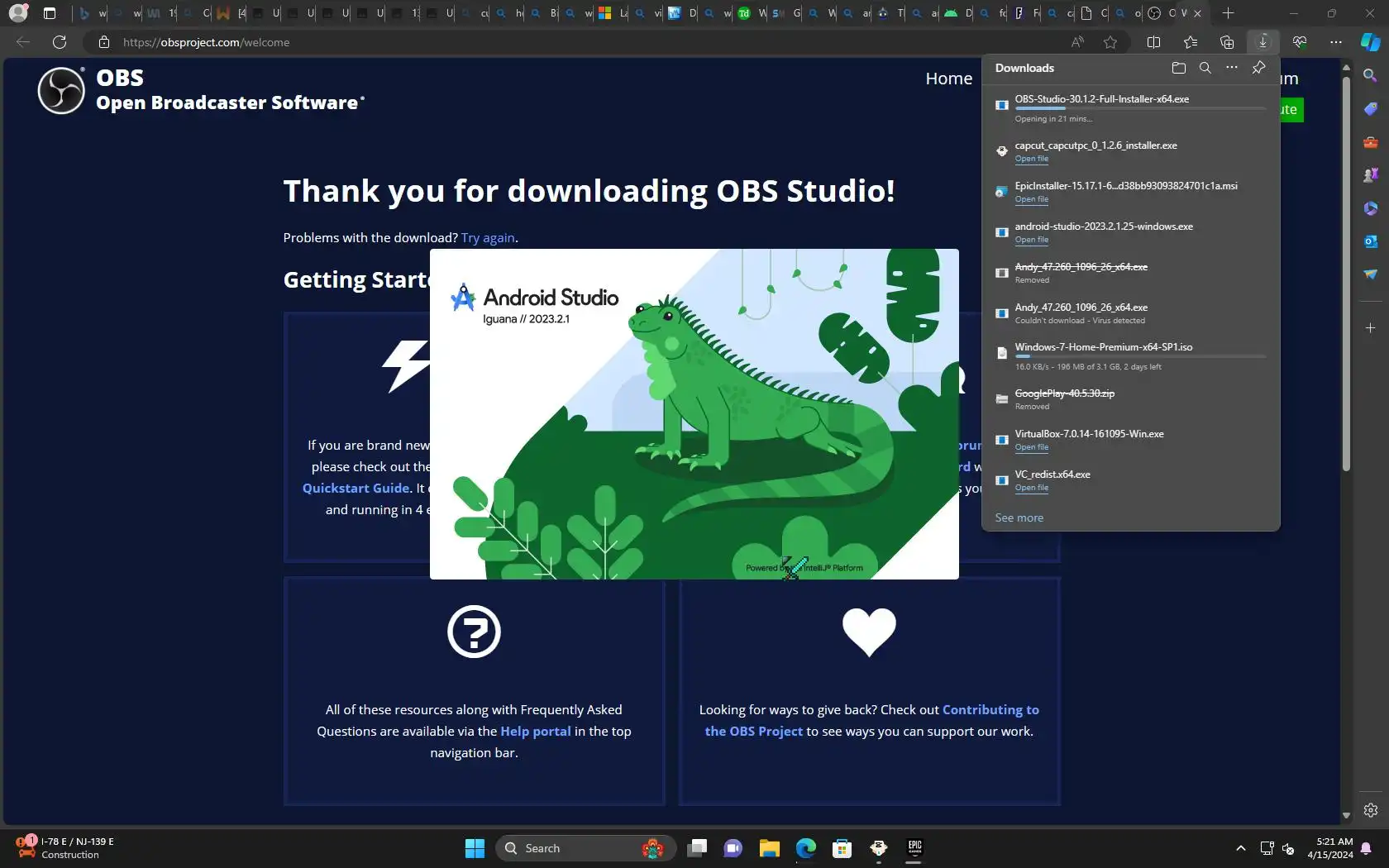
Task: Pin the Downloads panel
Action: [x=1258, y=68]
